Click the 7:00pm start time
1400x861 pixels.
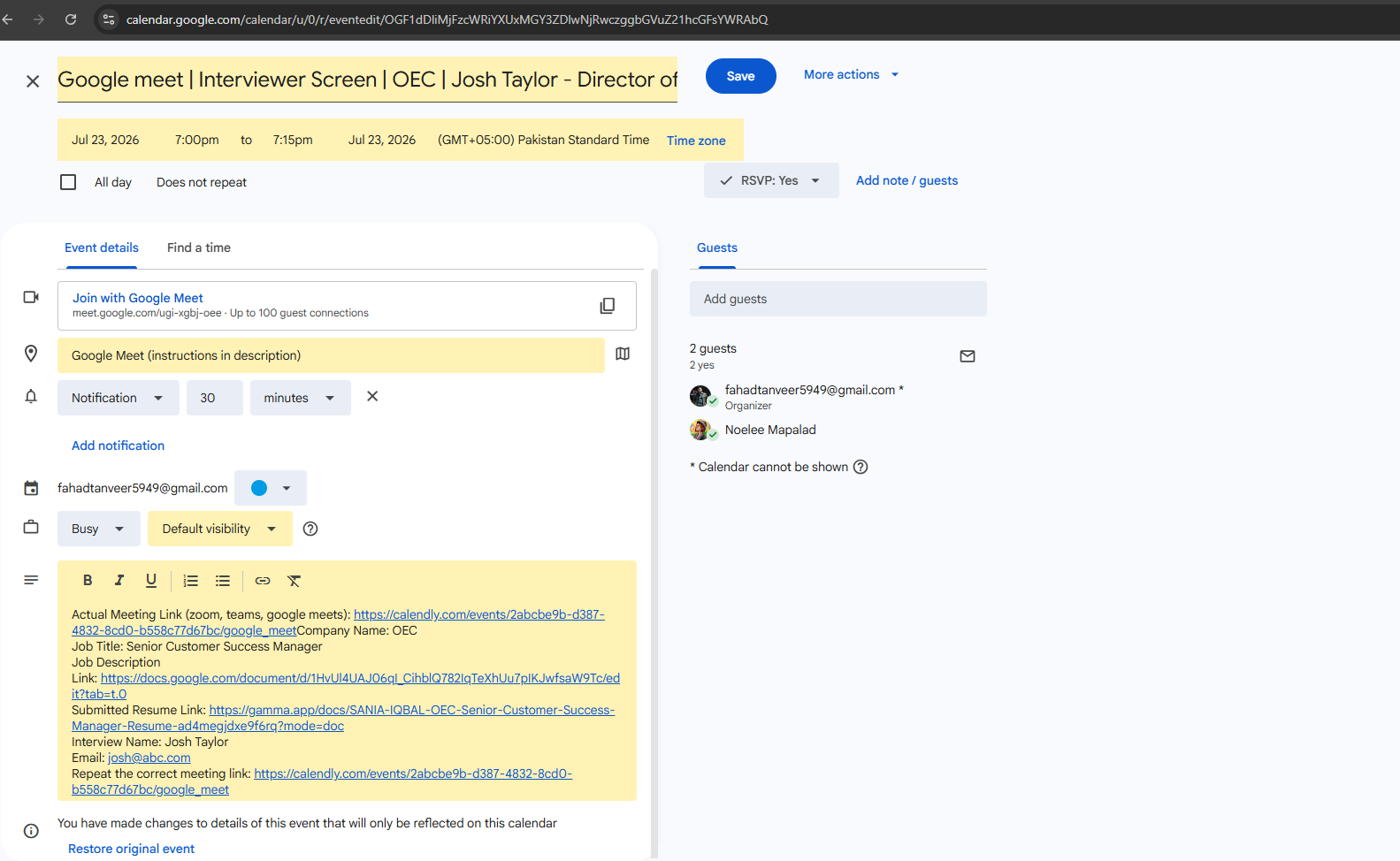[197, 140]
